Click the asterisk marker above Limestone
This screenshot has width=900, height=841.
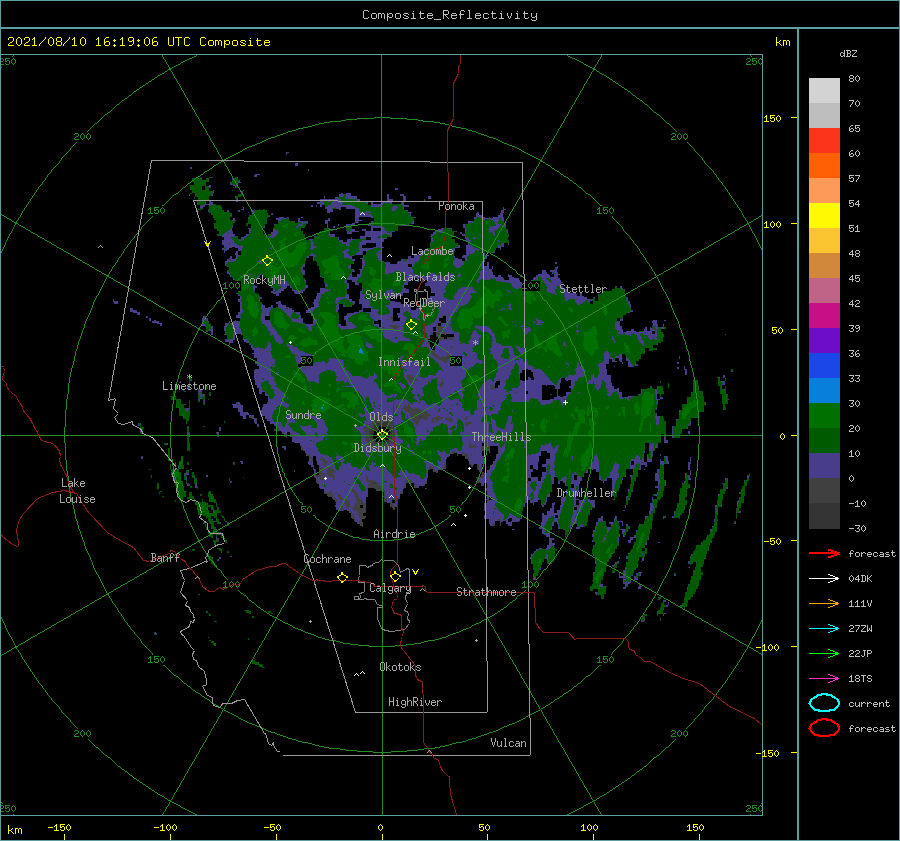(189, 377)
